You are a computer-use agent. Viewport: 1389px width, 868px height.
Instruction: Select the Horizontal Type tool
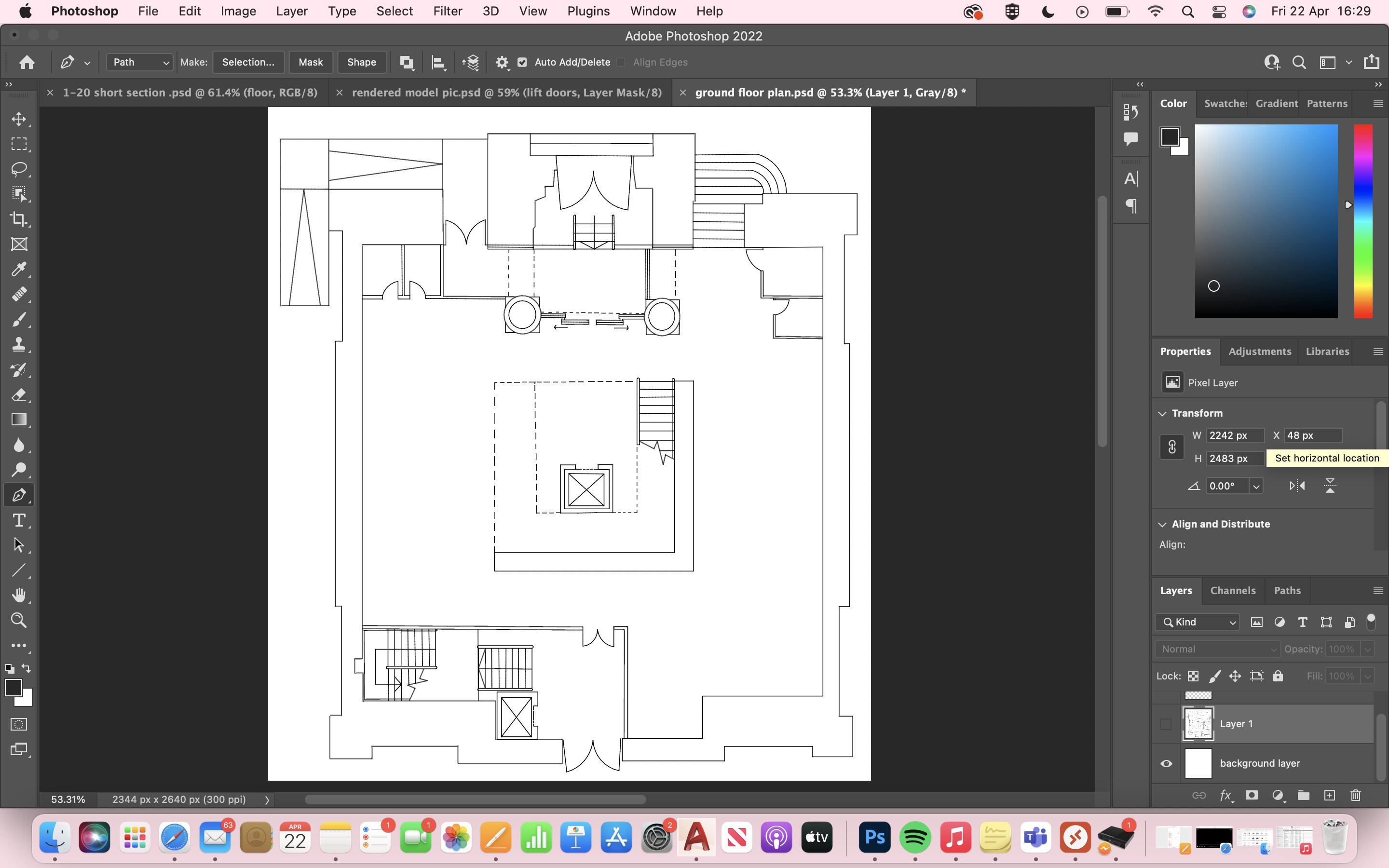click(19, 520)
